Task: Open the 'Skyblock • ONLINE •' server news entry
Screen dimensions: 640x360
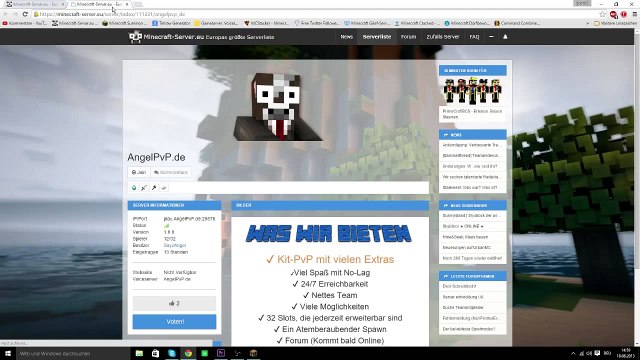Action: [463, 226]
